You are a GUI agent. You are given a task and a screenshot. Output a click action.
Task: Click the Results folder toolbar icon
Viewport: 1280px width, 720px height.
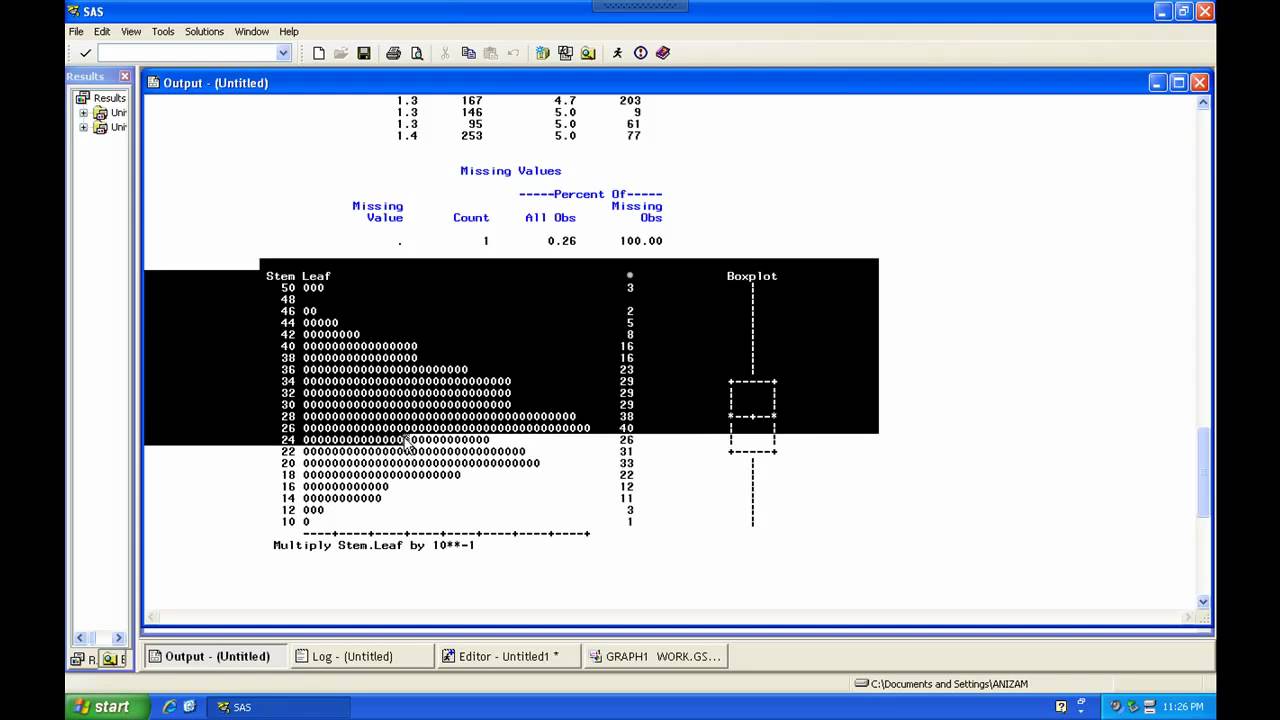(588, 53)
